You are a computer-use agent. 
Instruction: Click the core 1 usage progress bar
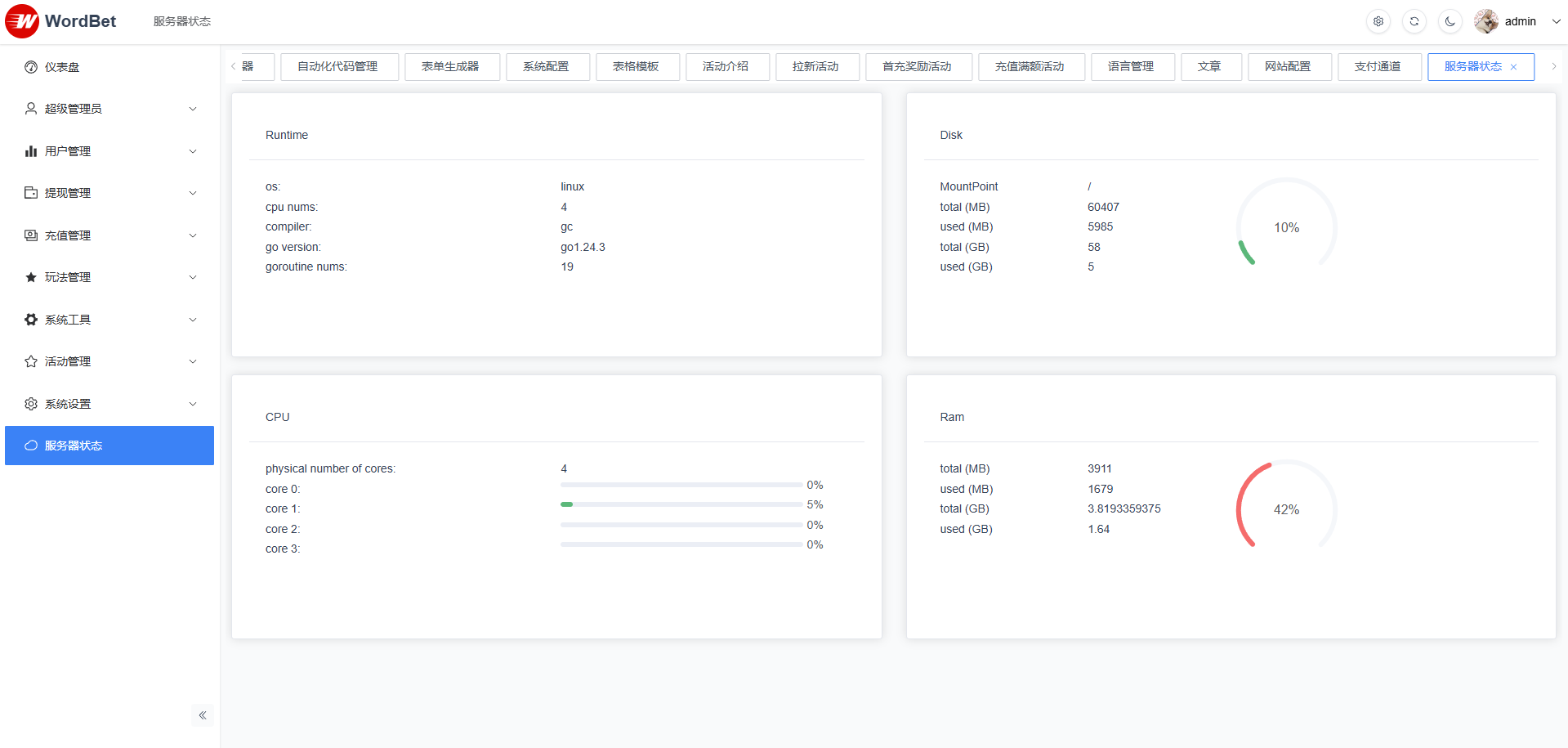[x=681, y=504]
